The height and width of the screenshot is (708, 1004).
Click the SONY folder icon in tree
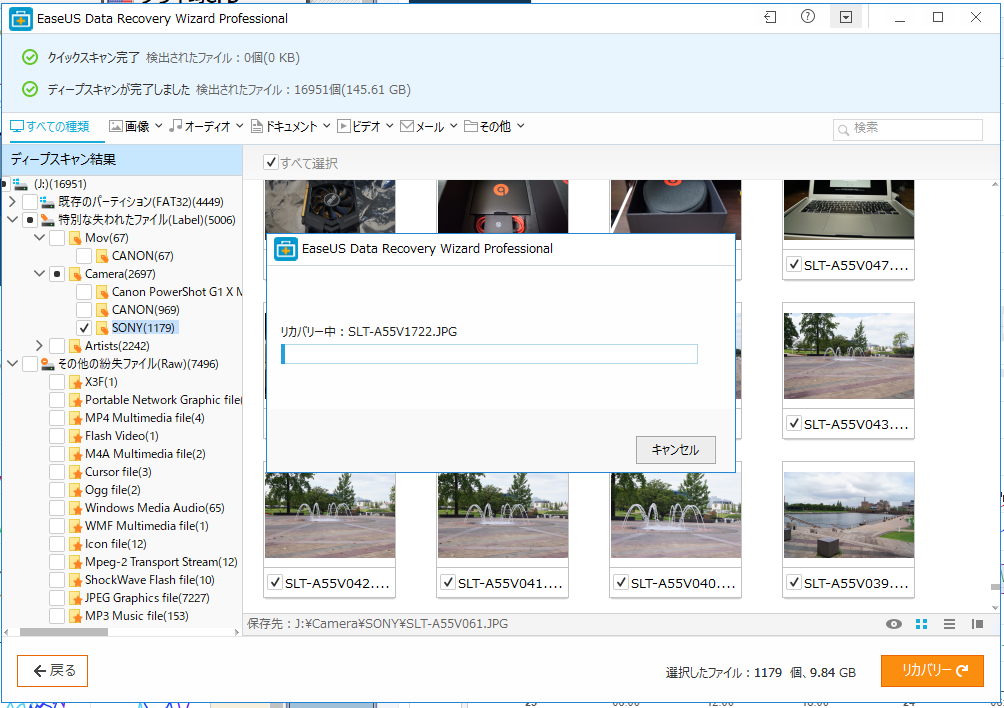click(x=102, y=328)
